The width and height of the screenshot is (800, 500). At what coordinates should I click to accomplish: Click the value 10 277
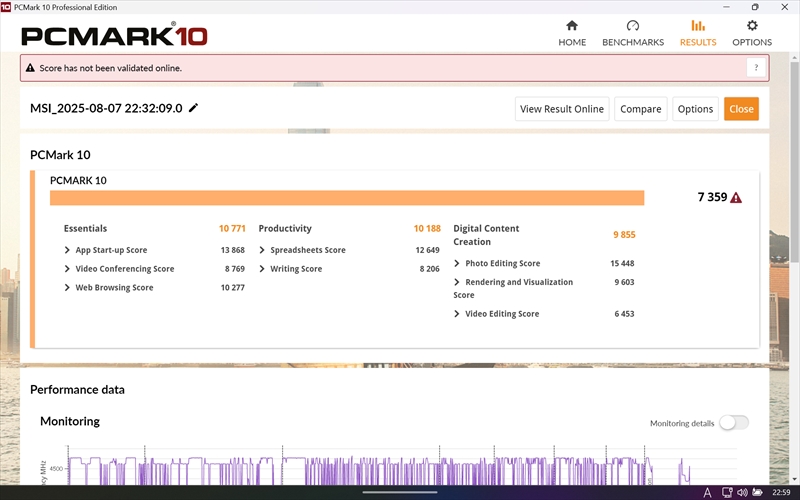233,288
